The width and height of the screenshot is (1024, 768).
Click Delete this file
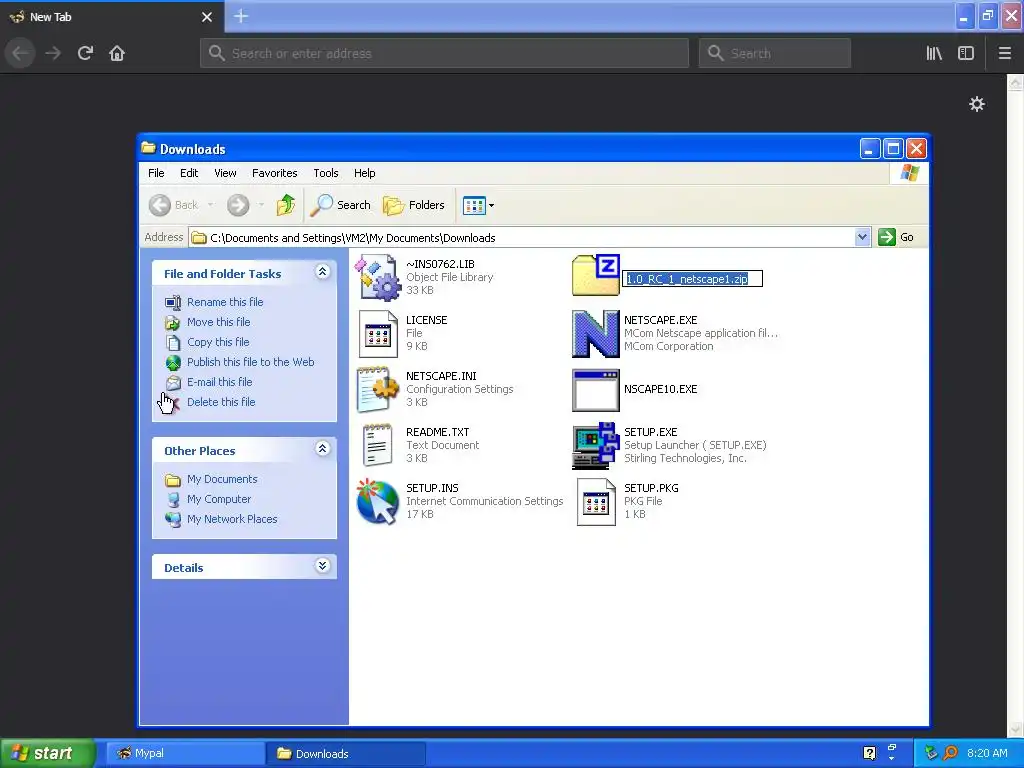click(x=221, y=402)
